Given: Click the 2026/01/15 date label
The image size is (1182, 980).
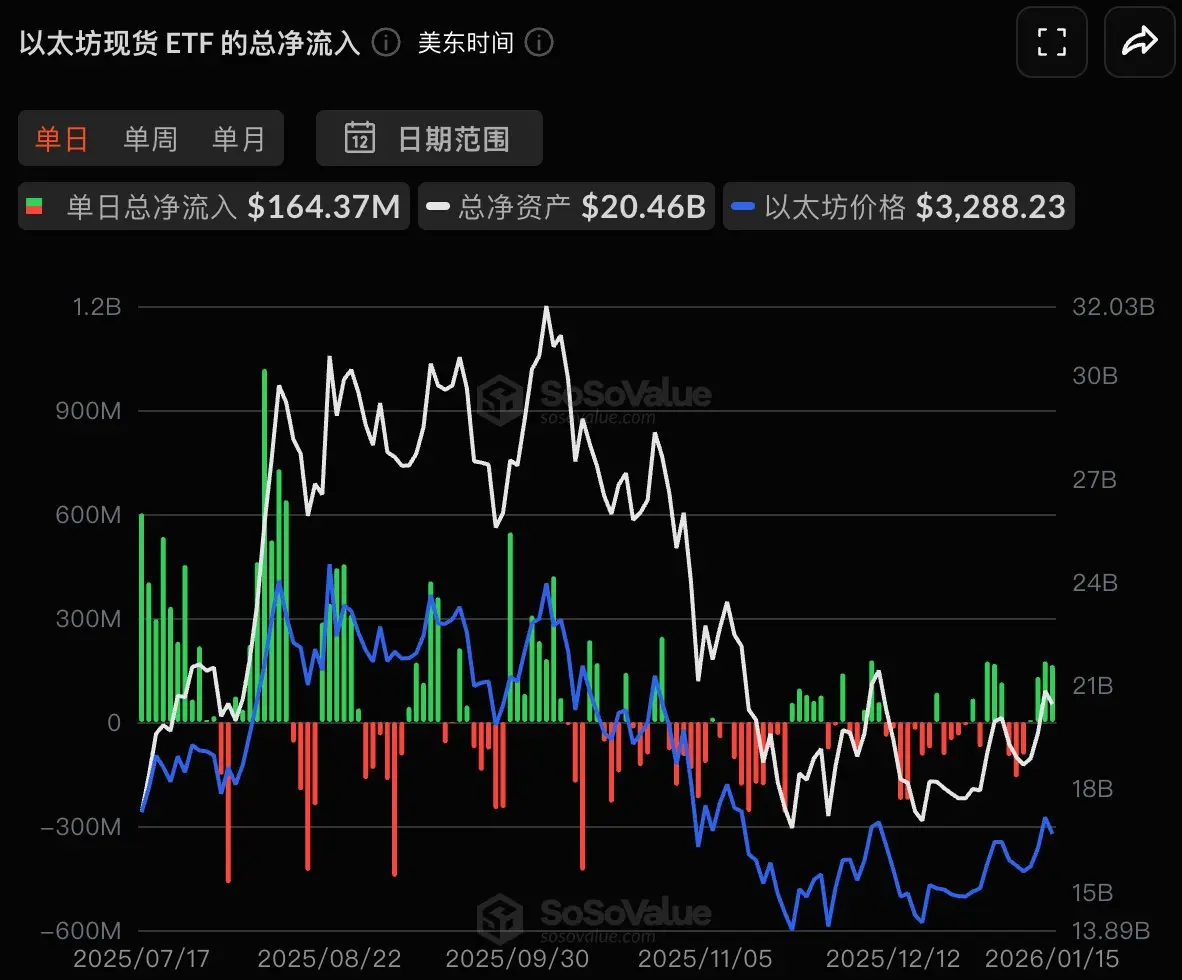Looking at the screenshot, I should point(1052,959).
